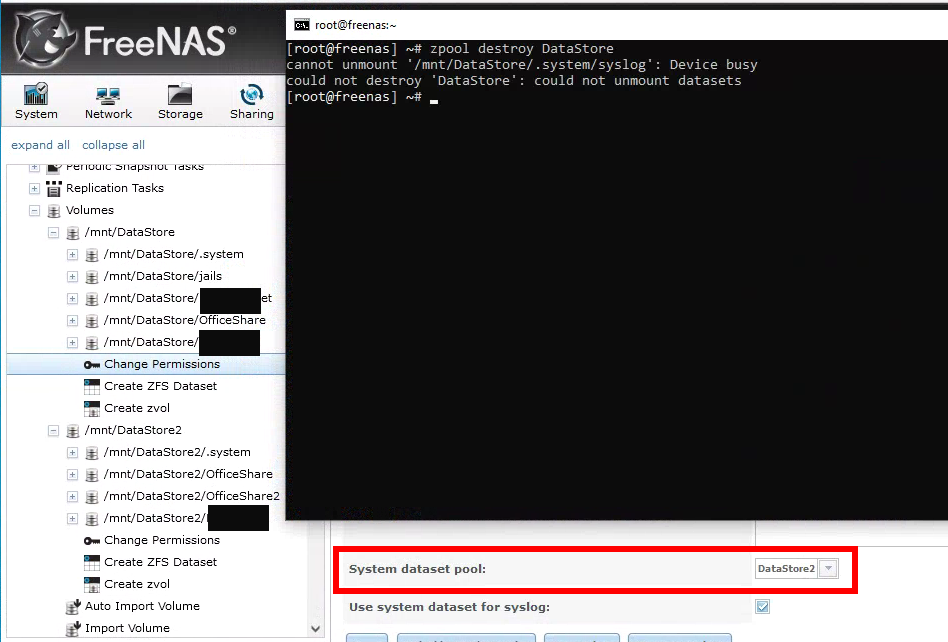Click the terminal window title icon
The image size is (948, 642).
[302, 25]
